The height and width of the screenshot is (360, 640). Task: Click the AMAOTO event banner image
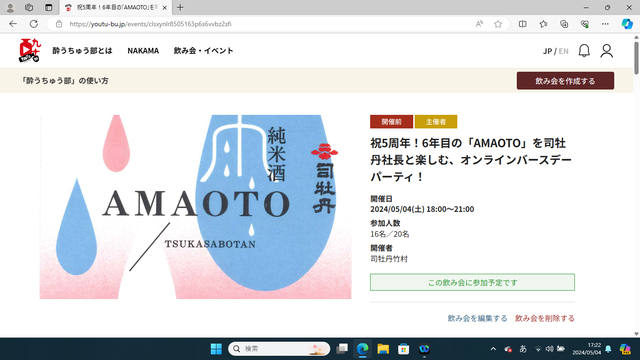click(195, 207)
